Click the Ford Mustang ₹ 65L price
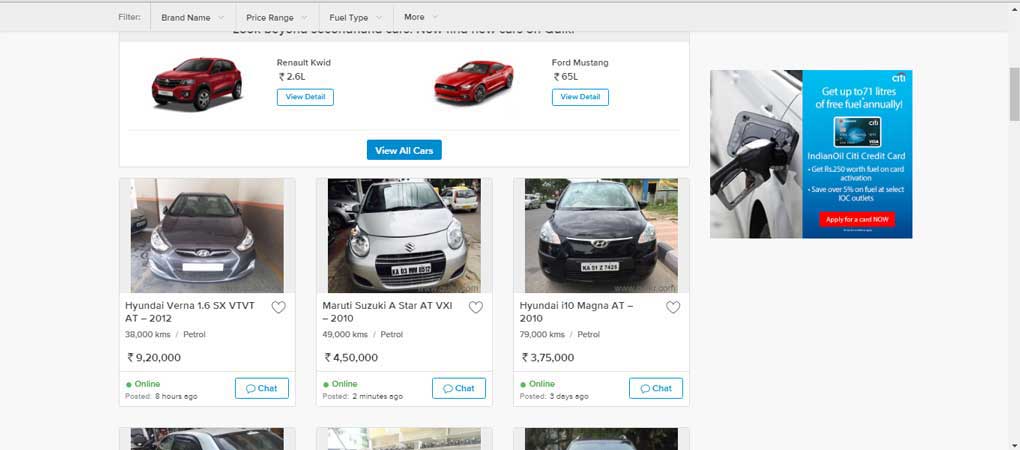Viewport: 1020px width, 450px height. pyautogui.click(x=565, y=77)
